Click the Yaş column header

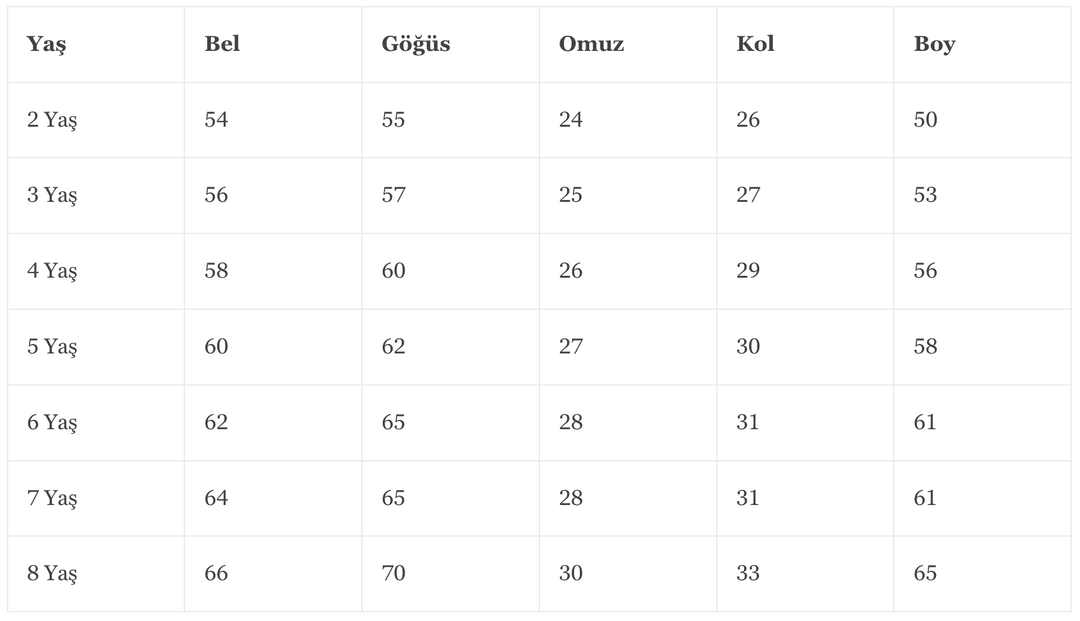pyautogui.click(x=46, y=45)
